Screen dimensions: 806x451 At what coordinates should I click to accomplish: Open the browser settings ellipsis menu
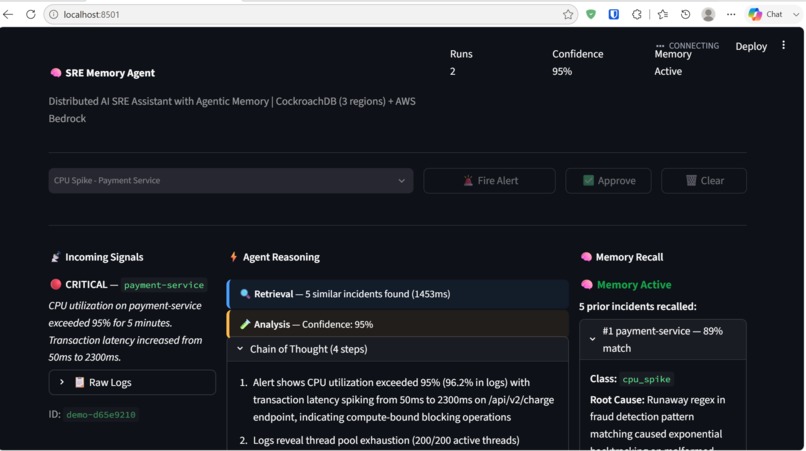point(731,14)
